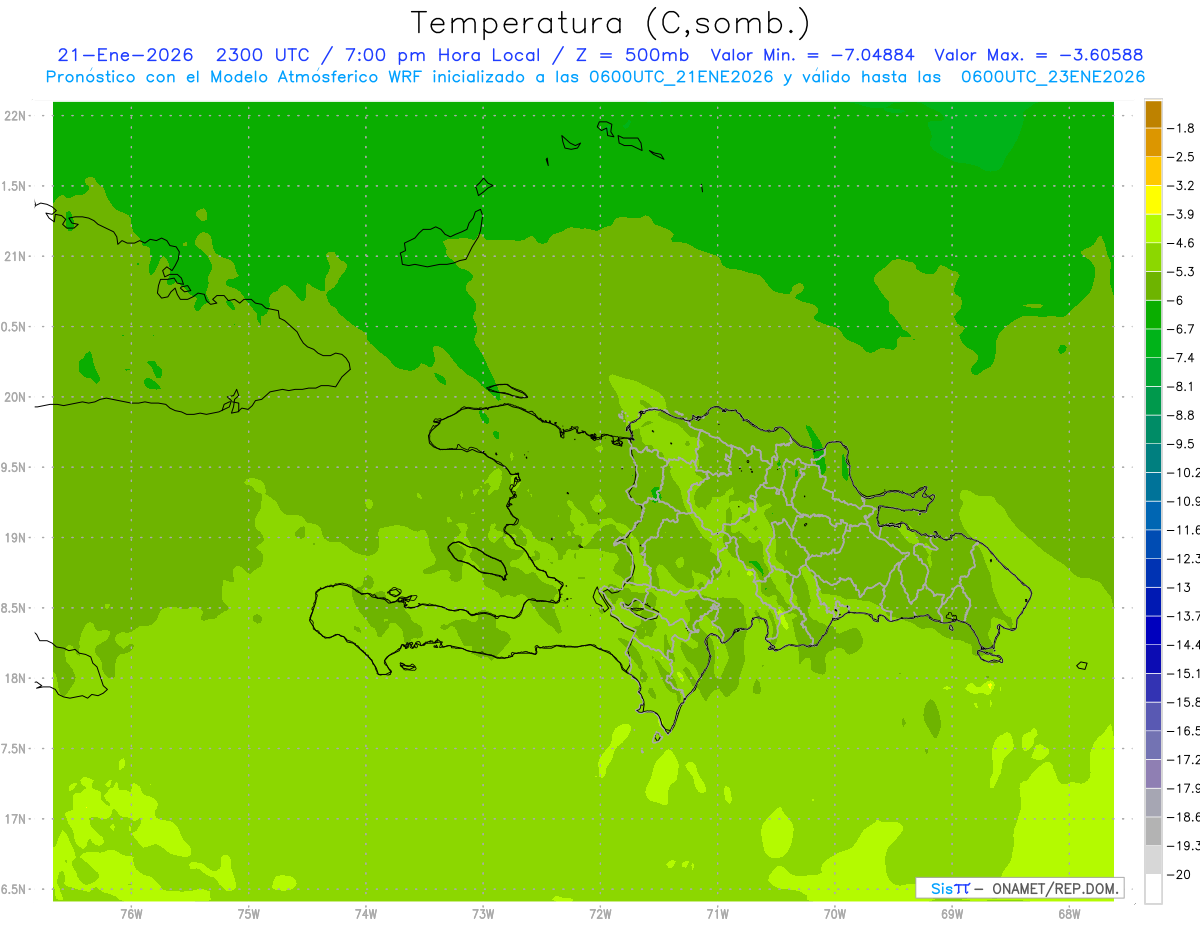Click 'Valor Min. = -7.04884' text
Image resolution: width=1200 pixels, height=927 pixels.
(x=813, y=56)
